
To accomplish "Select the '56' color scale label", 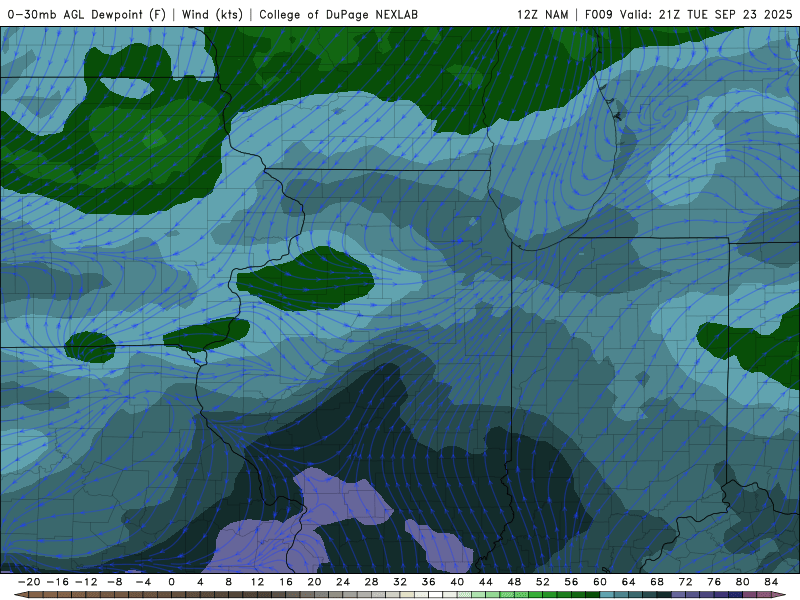I will pyautogui.click(x=571, y=582).
